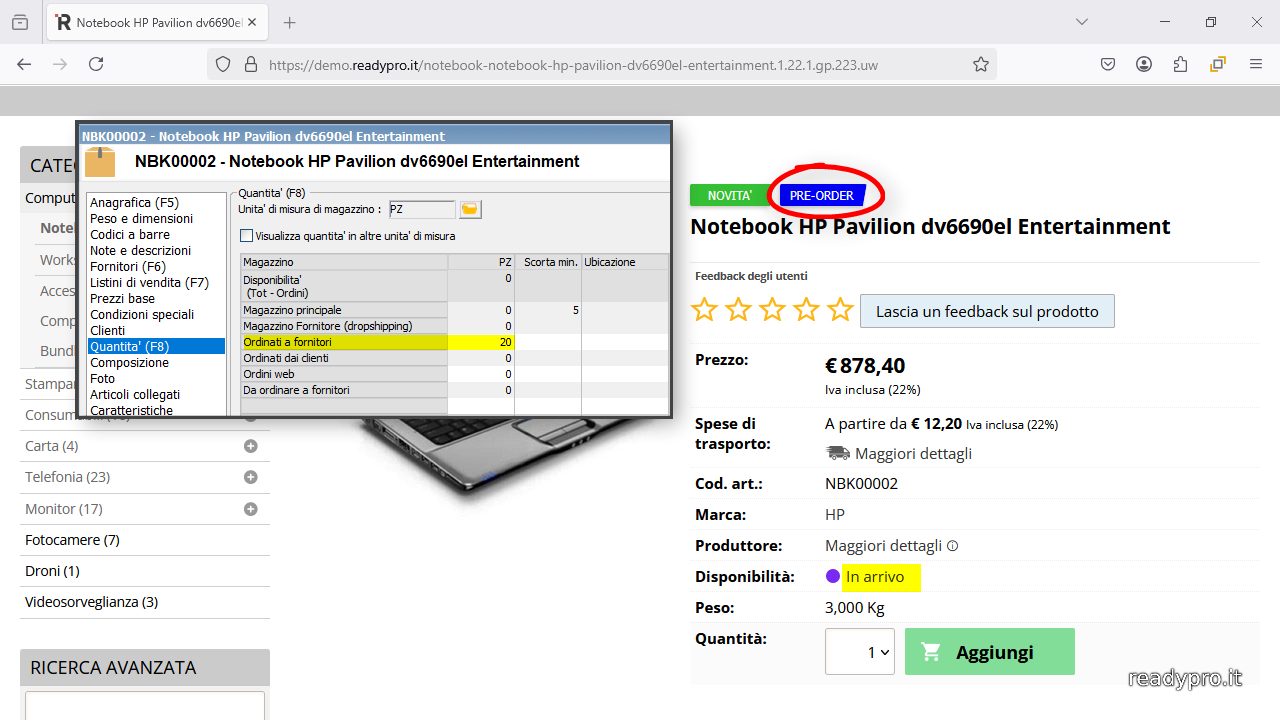Select the Ordini web row
This screenshot has height=720, width=1280.
pyautogui.click(x=455, y=374)
